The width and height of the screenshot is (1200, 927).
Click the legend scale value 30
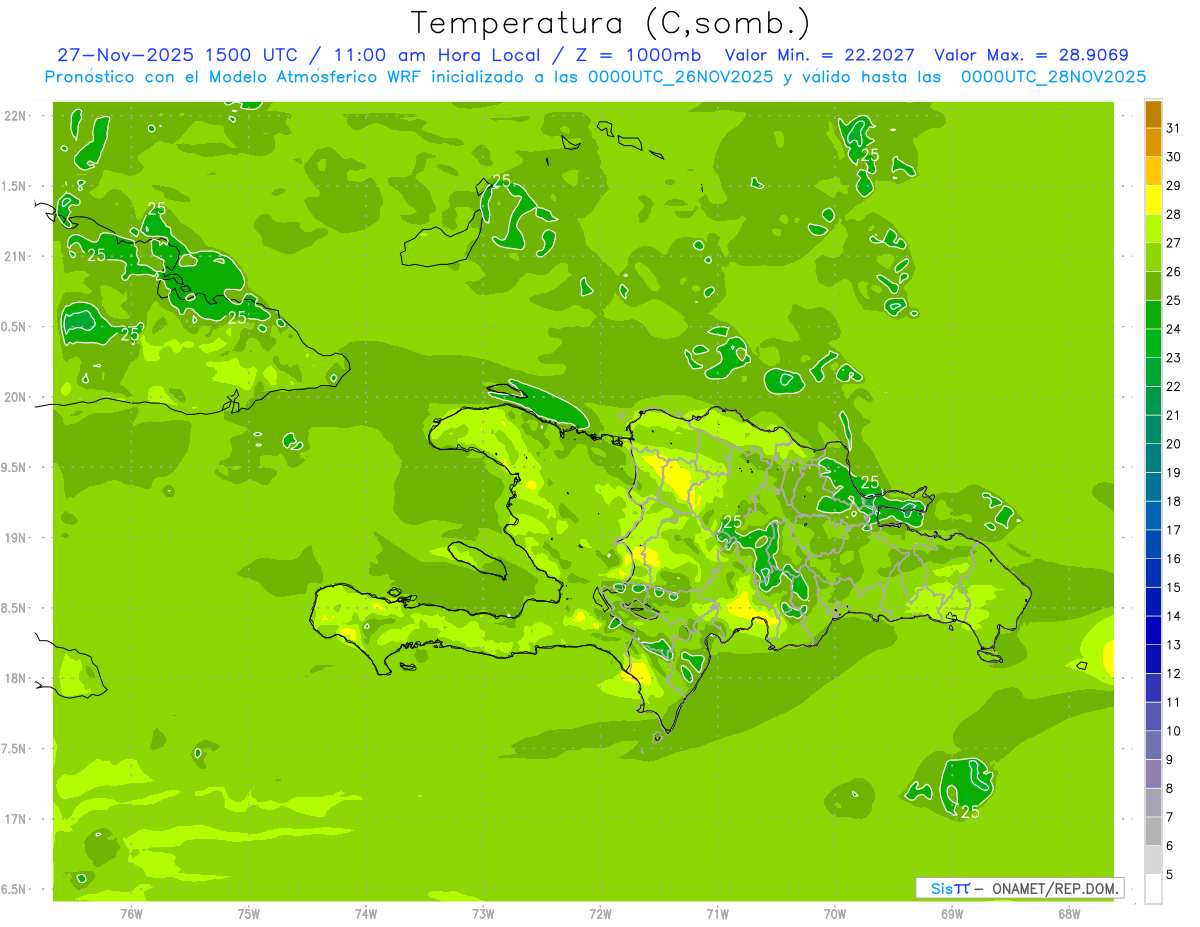pos(1175,157)
